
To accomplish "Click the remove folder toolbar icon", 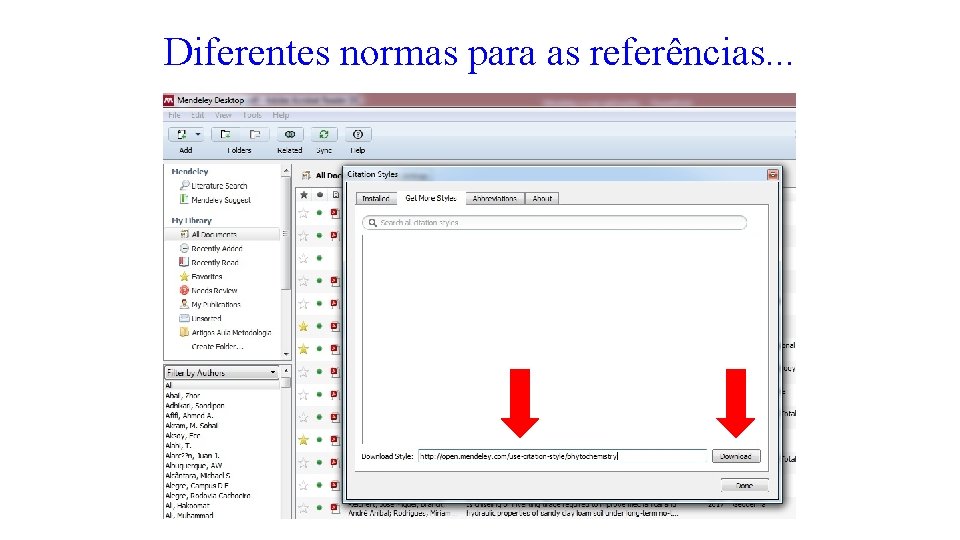I will tap(255, 134).
